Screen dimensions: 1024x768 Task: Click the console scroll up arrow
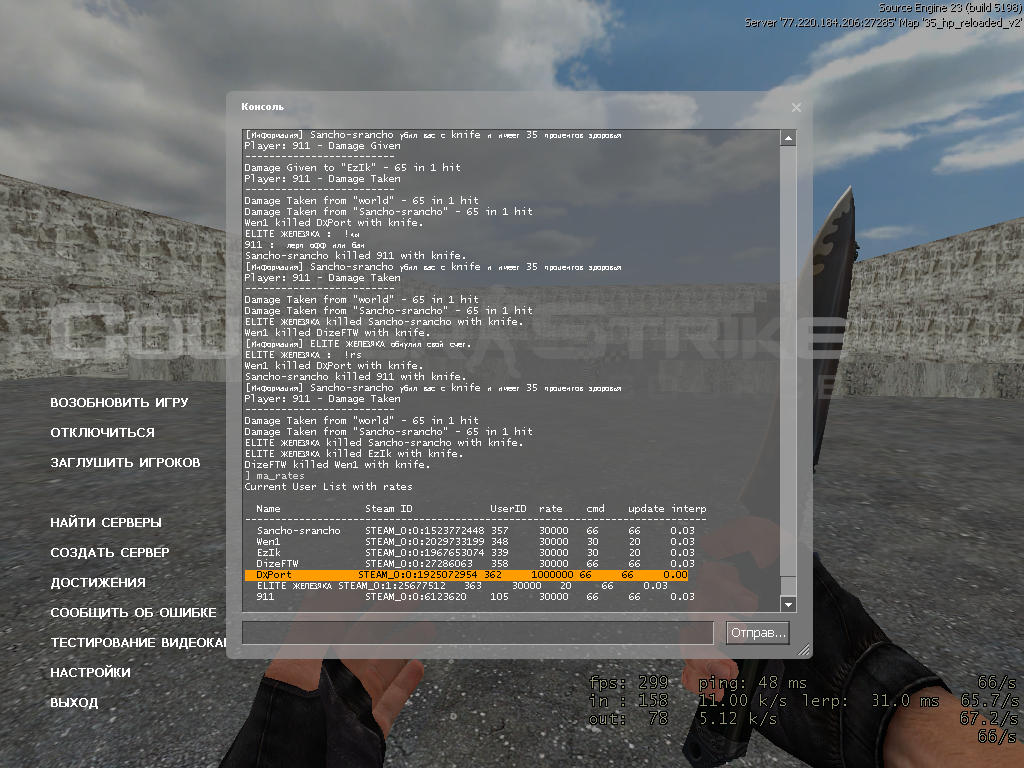pos(788,138)
